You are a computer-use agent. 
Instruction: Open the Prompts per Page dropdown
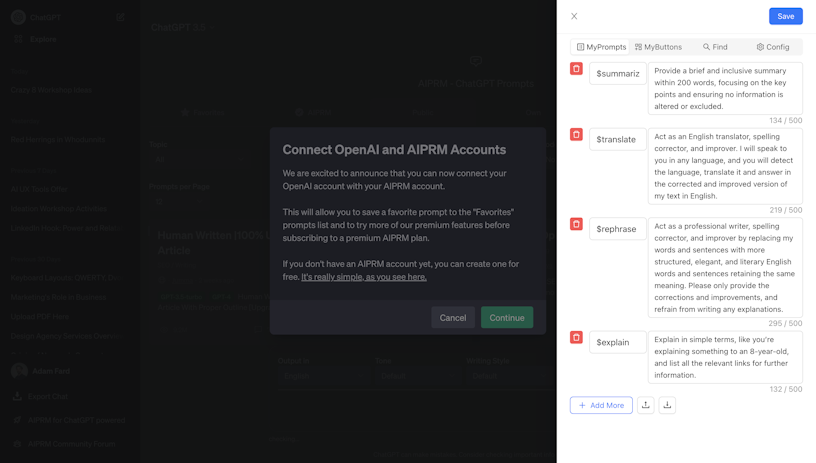tap(179, 201)
